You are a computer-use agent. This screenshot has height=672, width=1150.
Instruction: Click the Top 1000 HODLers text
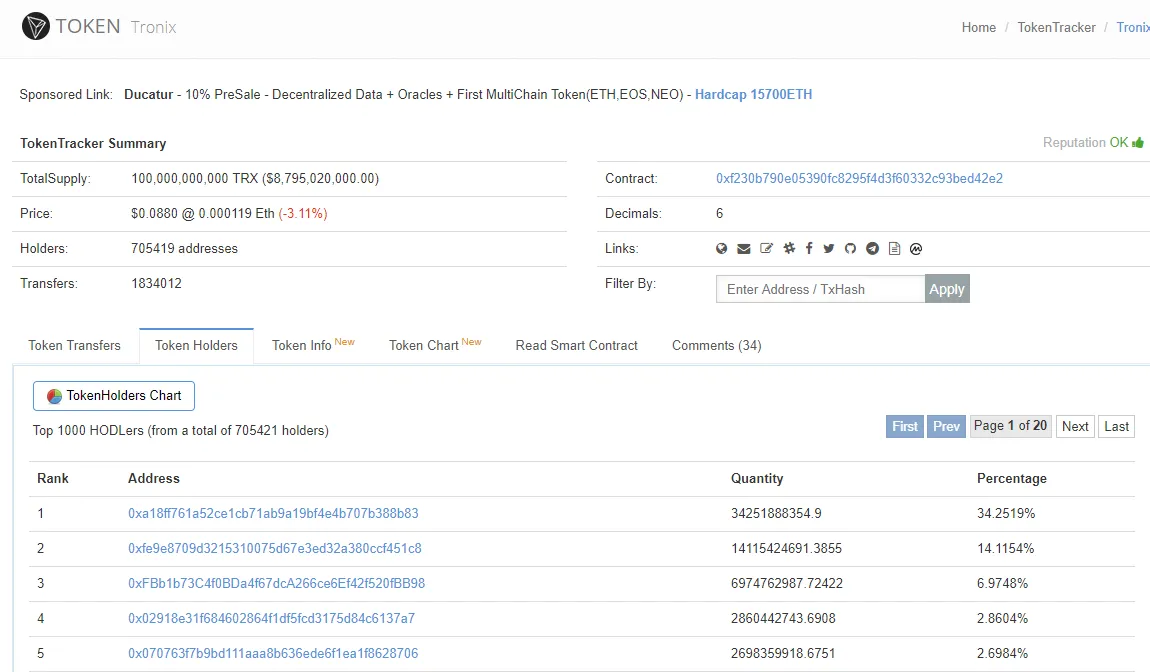coord(180,431)
